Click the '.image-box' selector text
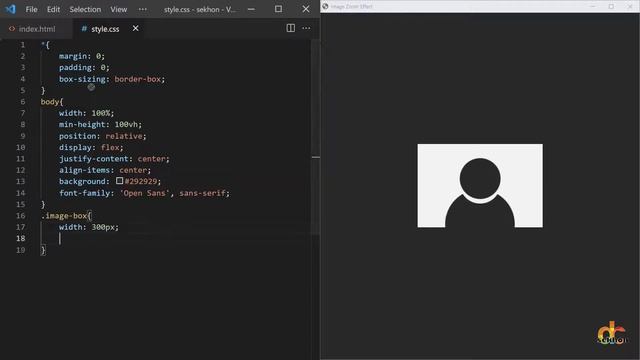The width and height of the screenshot is (640, 360). tap(64, 216)
